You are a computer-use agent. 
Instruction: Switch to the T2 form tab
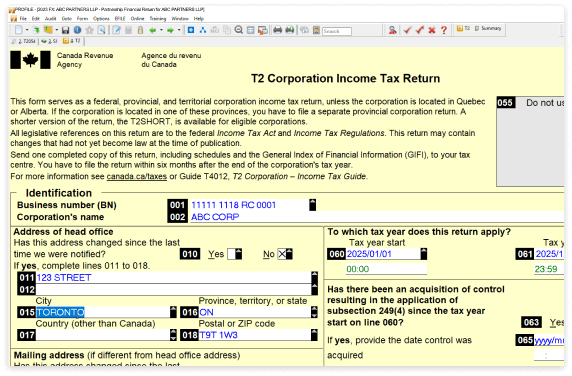(72, 41)
